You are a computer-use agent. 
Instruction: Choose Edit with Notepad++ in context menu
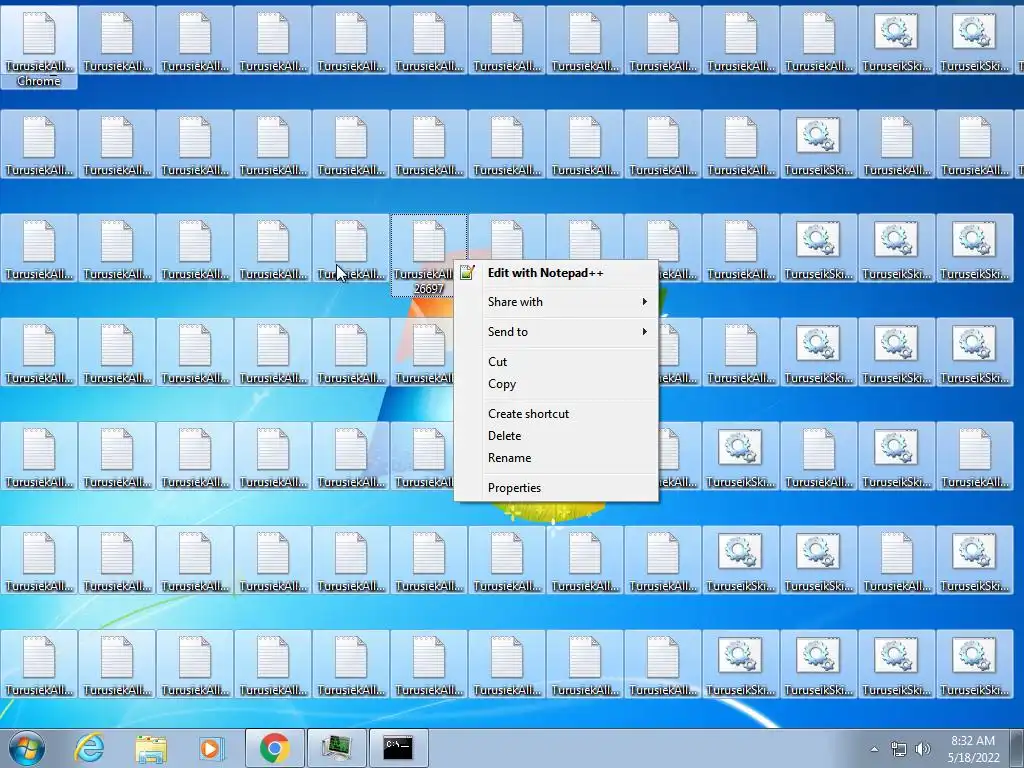(556, 273)
